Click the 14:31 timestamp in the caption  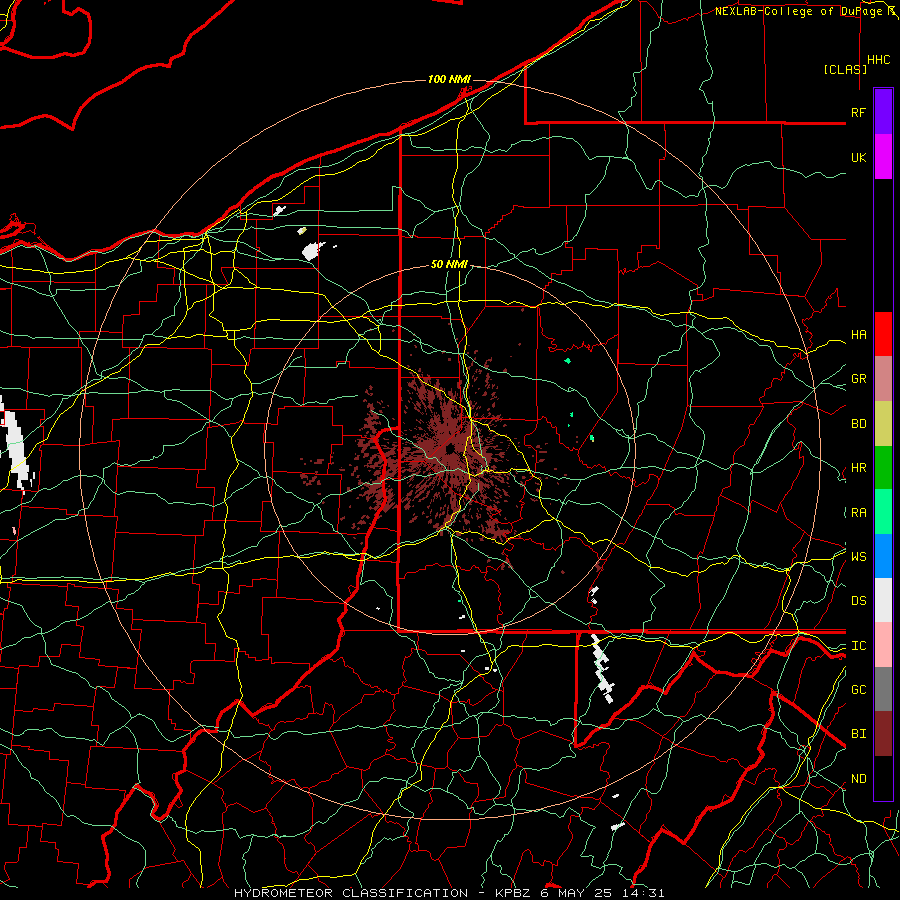click(x=645, y=893)
